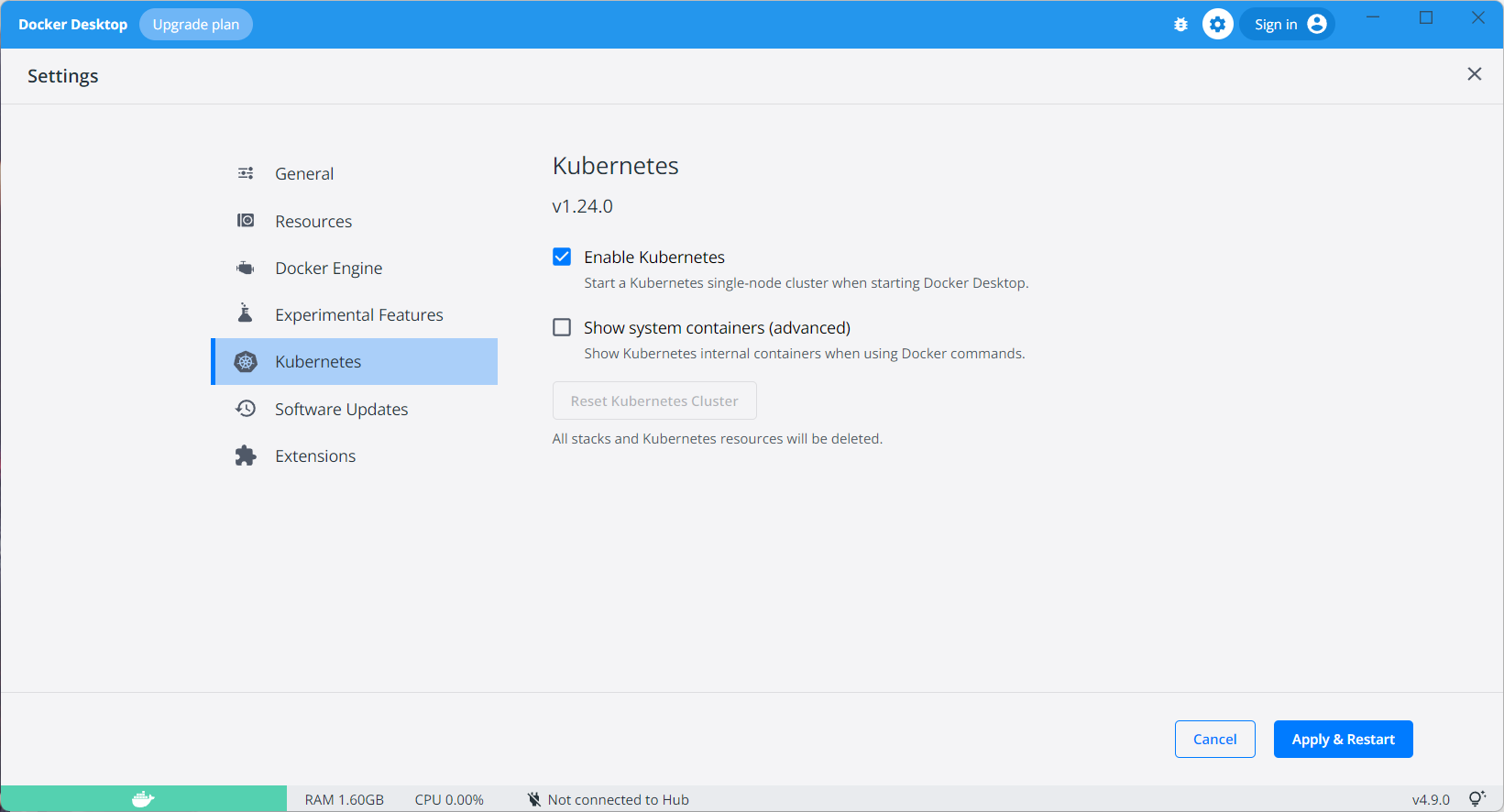The height and width of the screenshot is (812, 1504).
Task: Click the Upgrade plan button
Action: click(196, 25)
